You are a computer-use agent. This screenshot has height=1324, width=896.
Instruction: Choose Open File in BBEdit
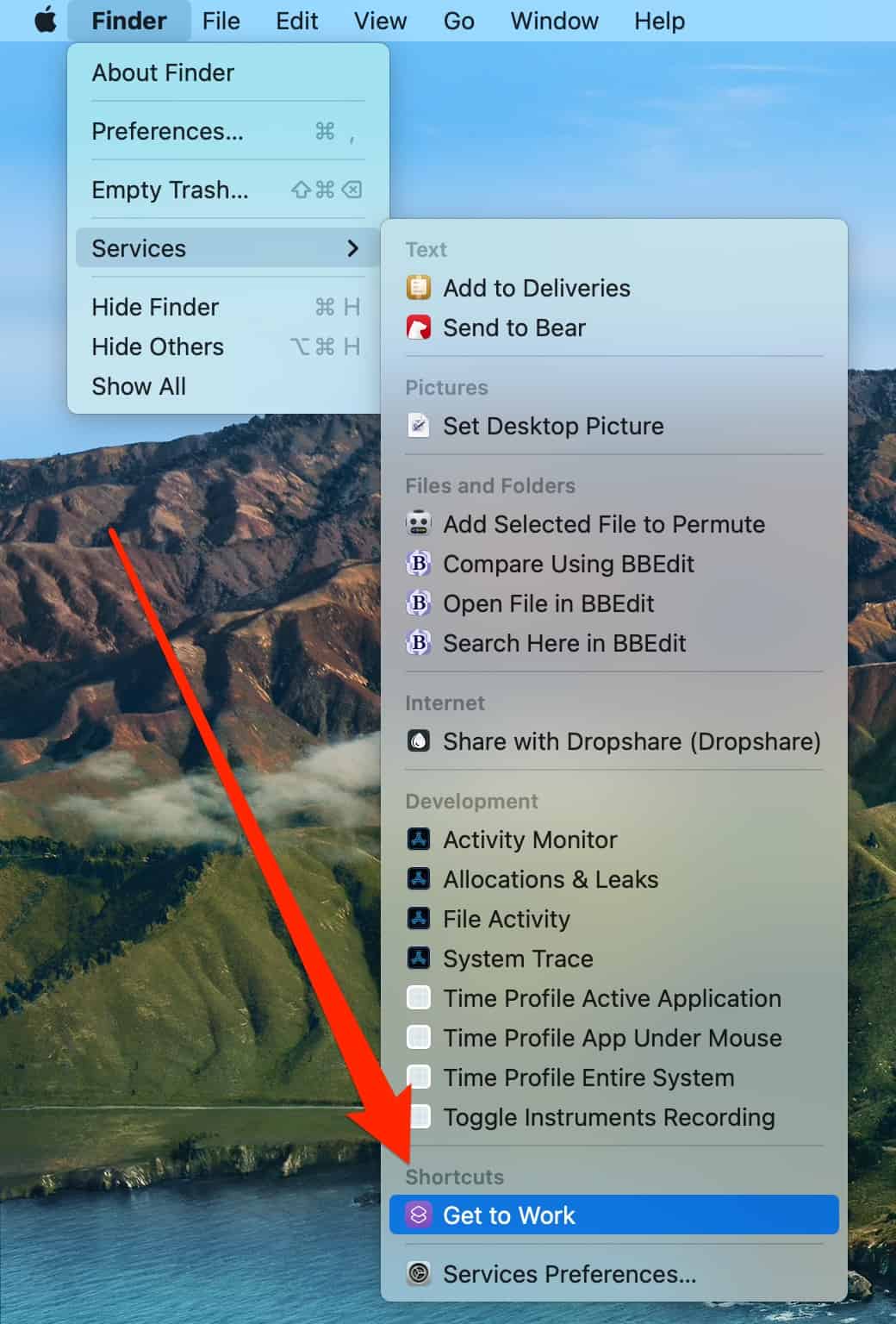coord(613,603)
